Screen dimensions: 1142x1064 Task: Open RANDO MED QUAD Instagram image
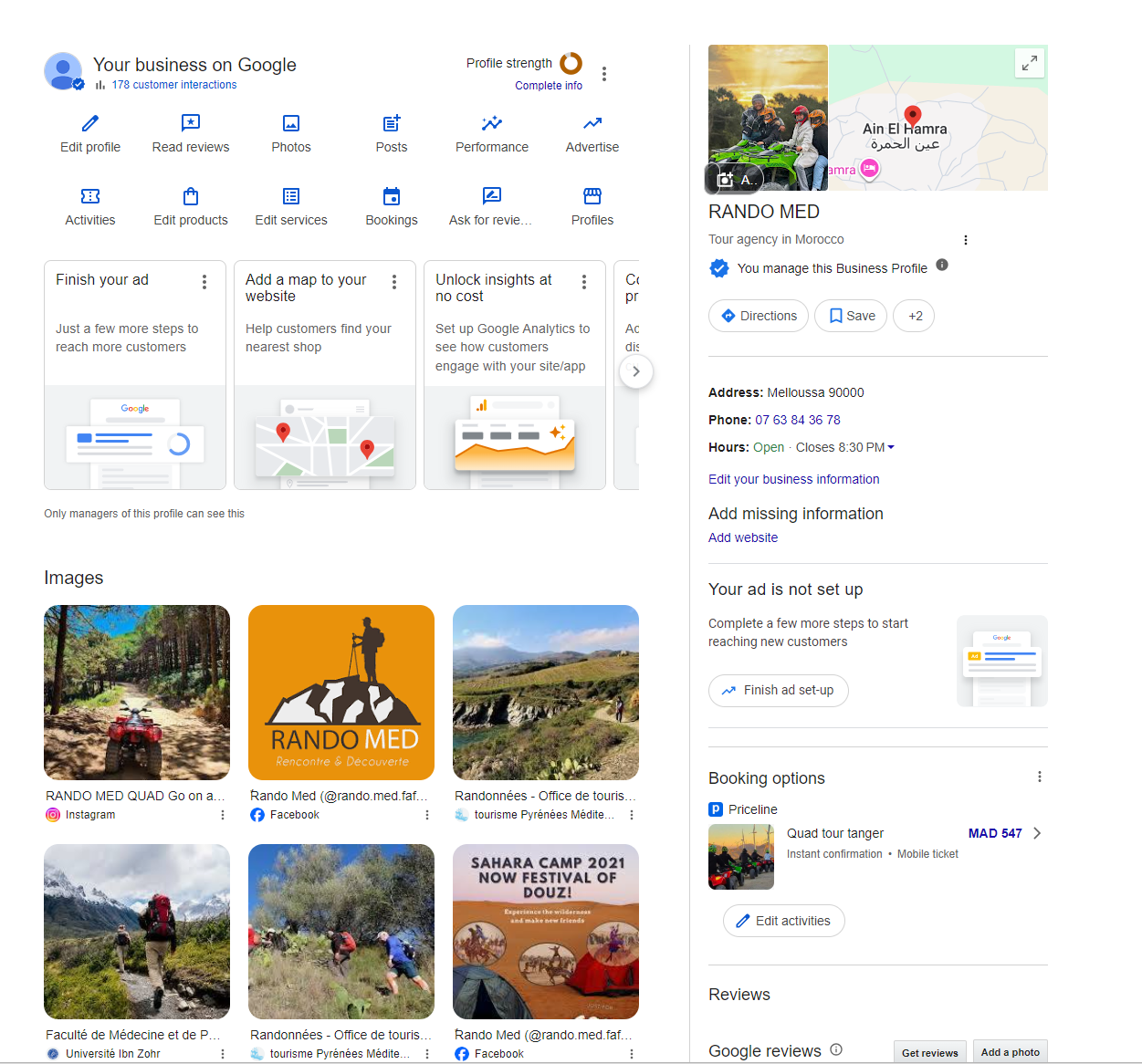137,693
